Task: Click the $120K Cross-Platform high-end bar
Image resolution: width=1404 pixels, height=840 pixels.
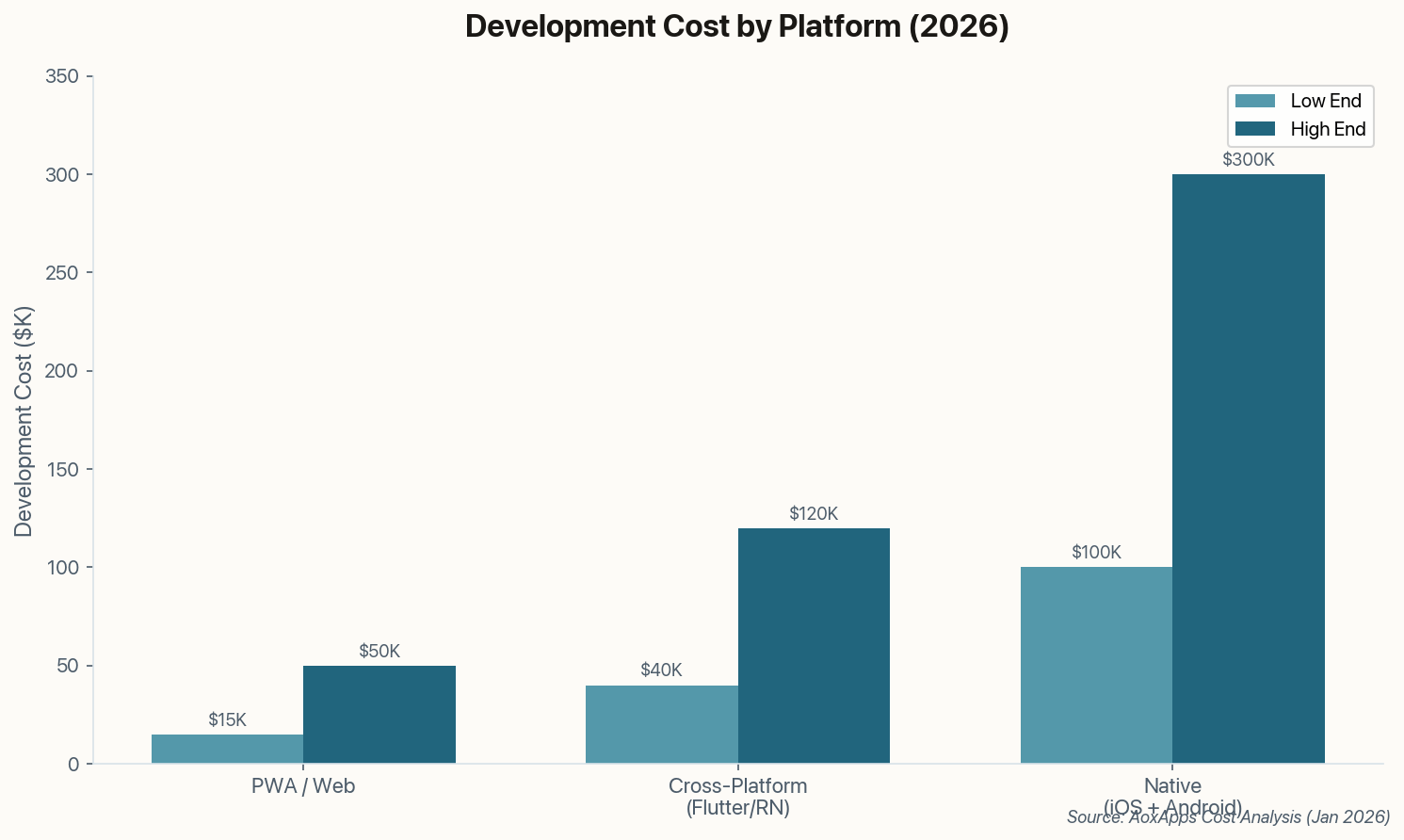Action: click(814, 645)
